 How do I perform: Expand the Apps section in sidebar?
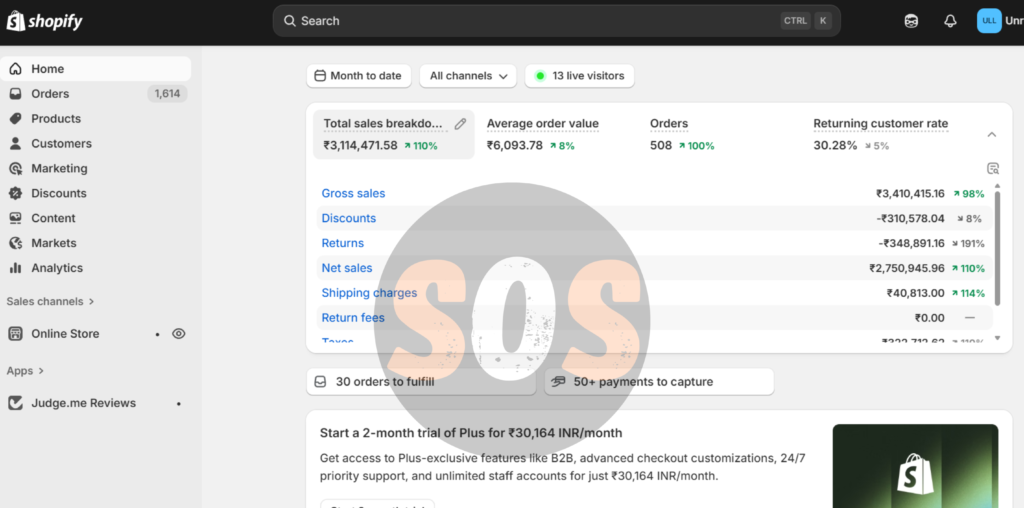(x=25, y=370)
